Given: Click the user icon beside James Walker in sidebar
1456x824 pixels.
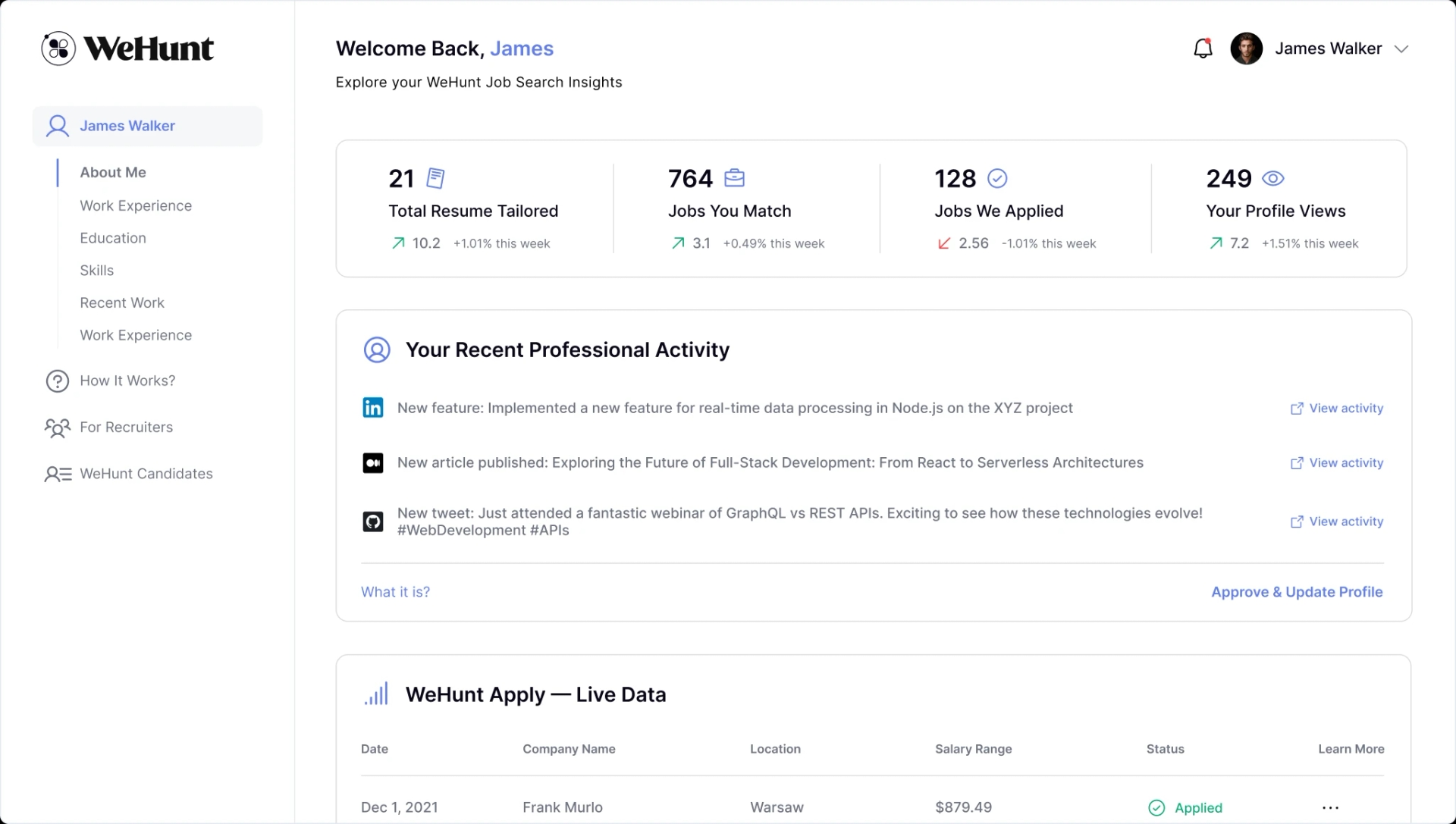Looking at the screenshot, I should click(x=58, y=126).
